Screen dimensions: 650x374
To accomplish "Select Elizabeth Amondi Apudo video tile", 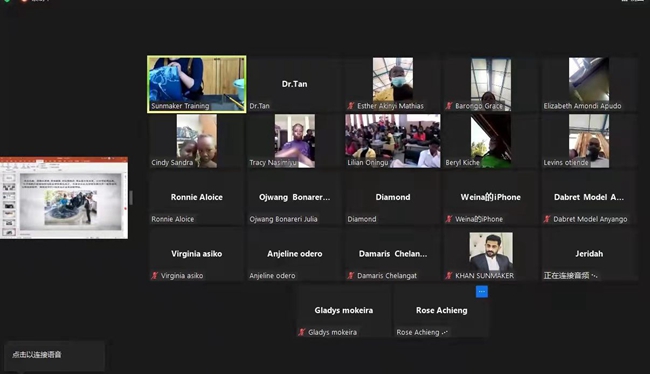I will (x=589, y=84).
